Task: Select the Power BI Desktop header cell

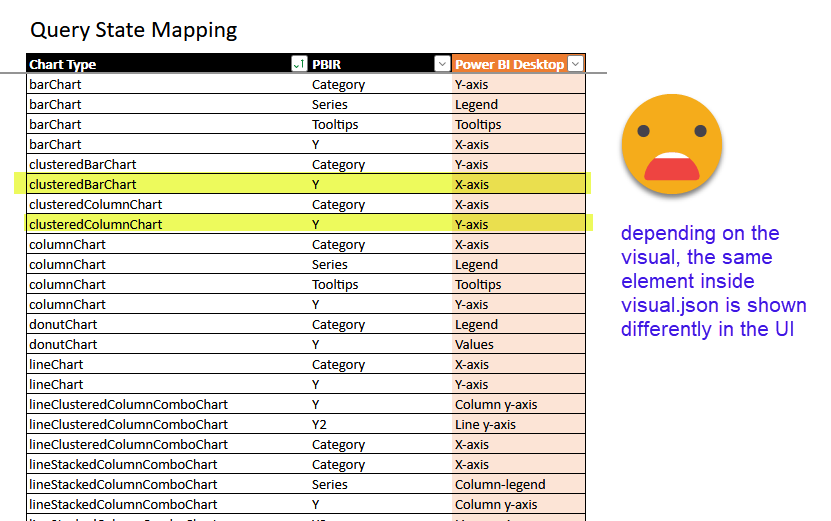Action: [x=509, y=64]
